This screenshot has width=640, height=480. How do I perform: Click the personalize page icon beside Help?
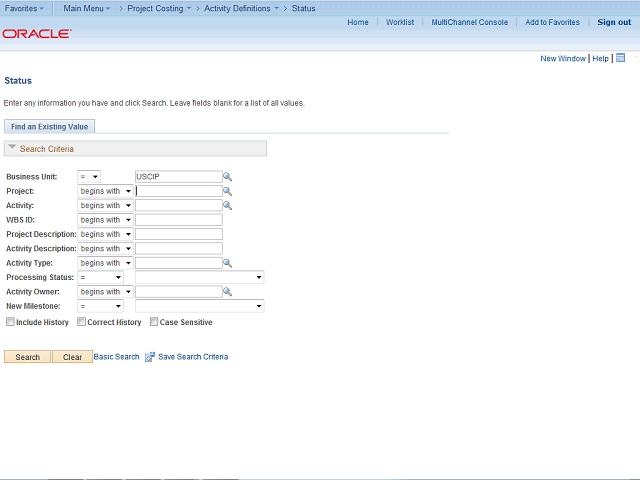tap(621, 58)
